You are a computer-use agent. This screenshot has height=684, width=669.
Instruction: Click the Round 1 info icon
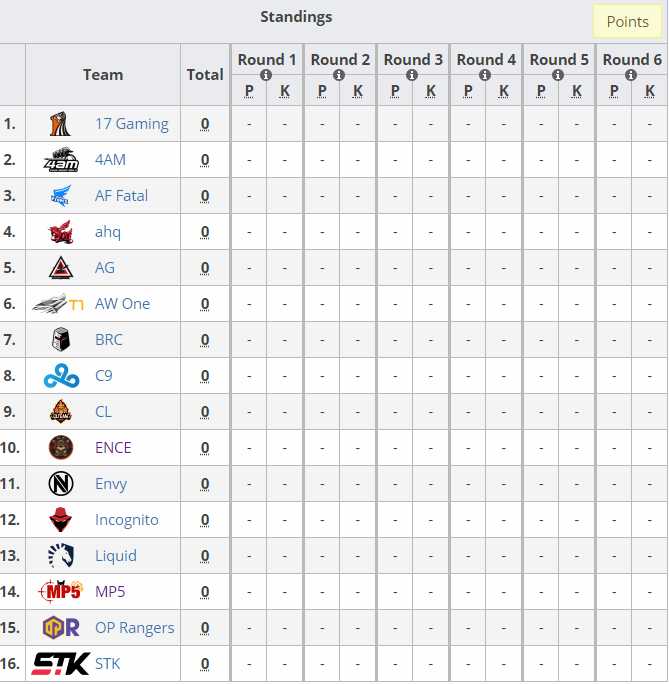266,75
